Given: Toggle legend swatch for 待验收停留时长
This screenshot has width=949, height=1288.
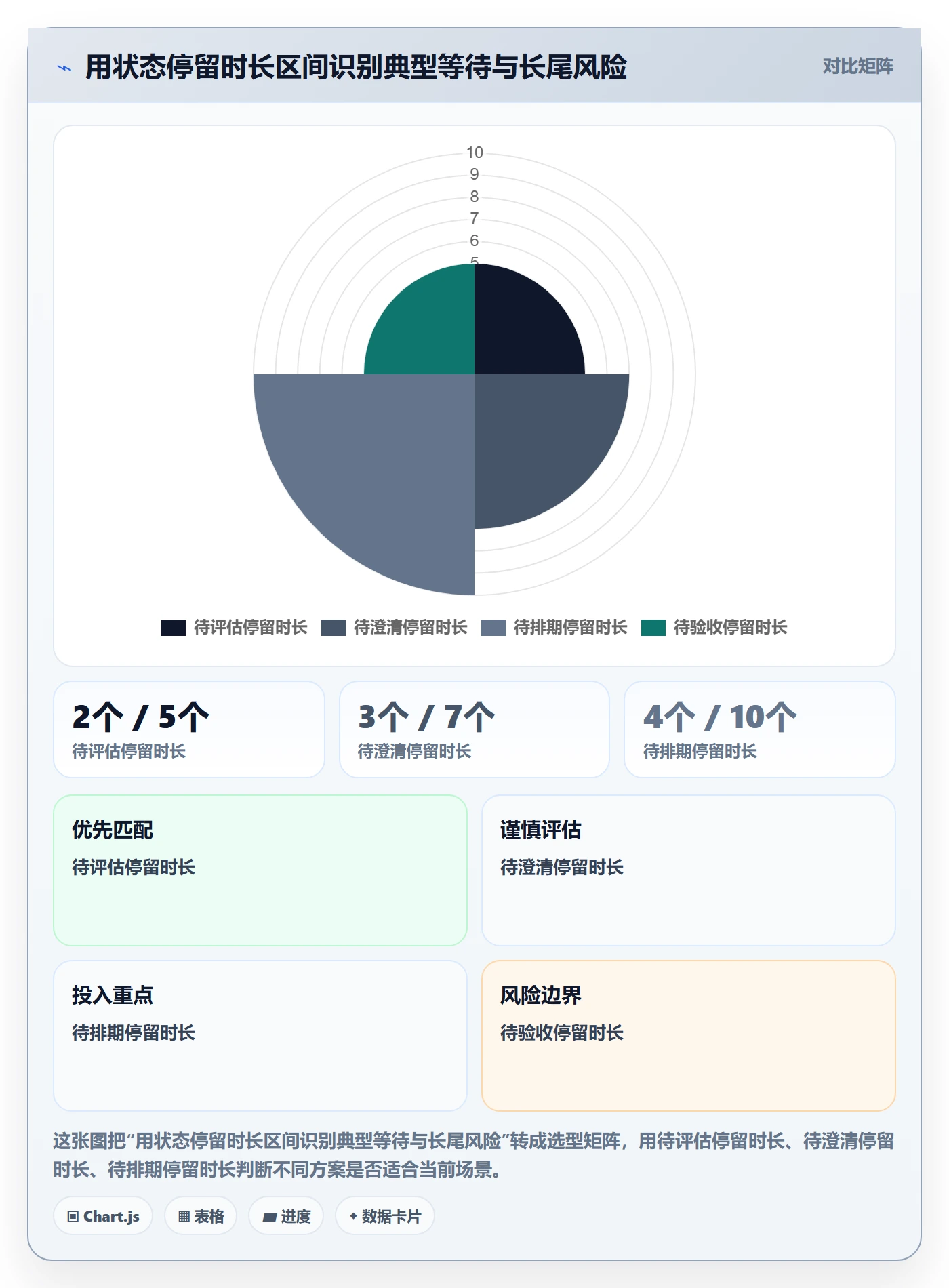Looking at the screenshot, I should 653,628.
